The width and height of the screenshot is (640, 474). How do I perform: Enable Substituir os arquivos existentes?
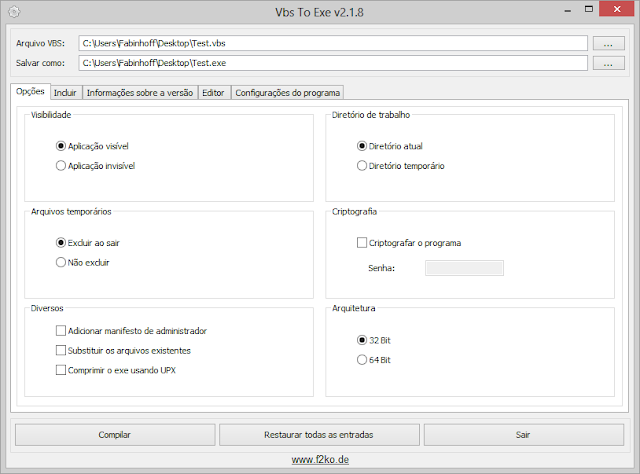(61, 350)
